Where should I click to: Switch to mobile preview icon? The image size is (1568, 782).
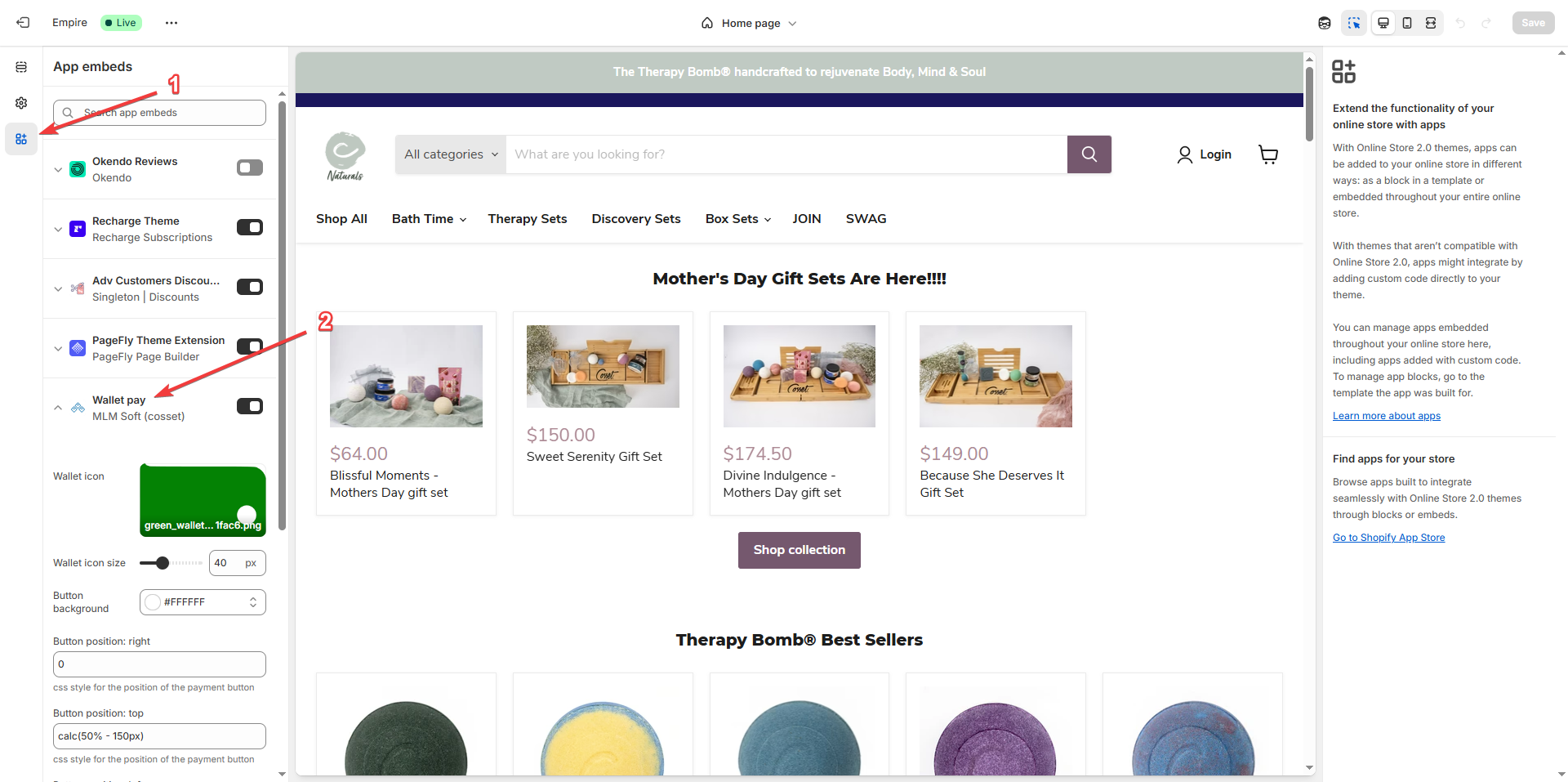tap(1407, 23)
